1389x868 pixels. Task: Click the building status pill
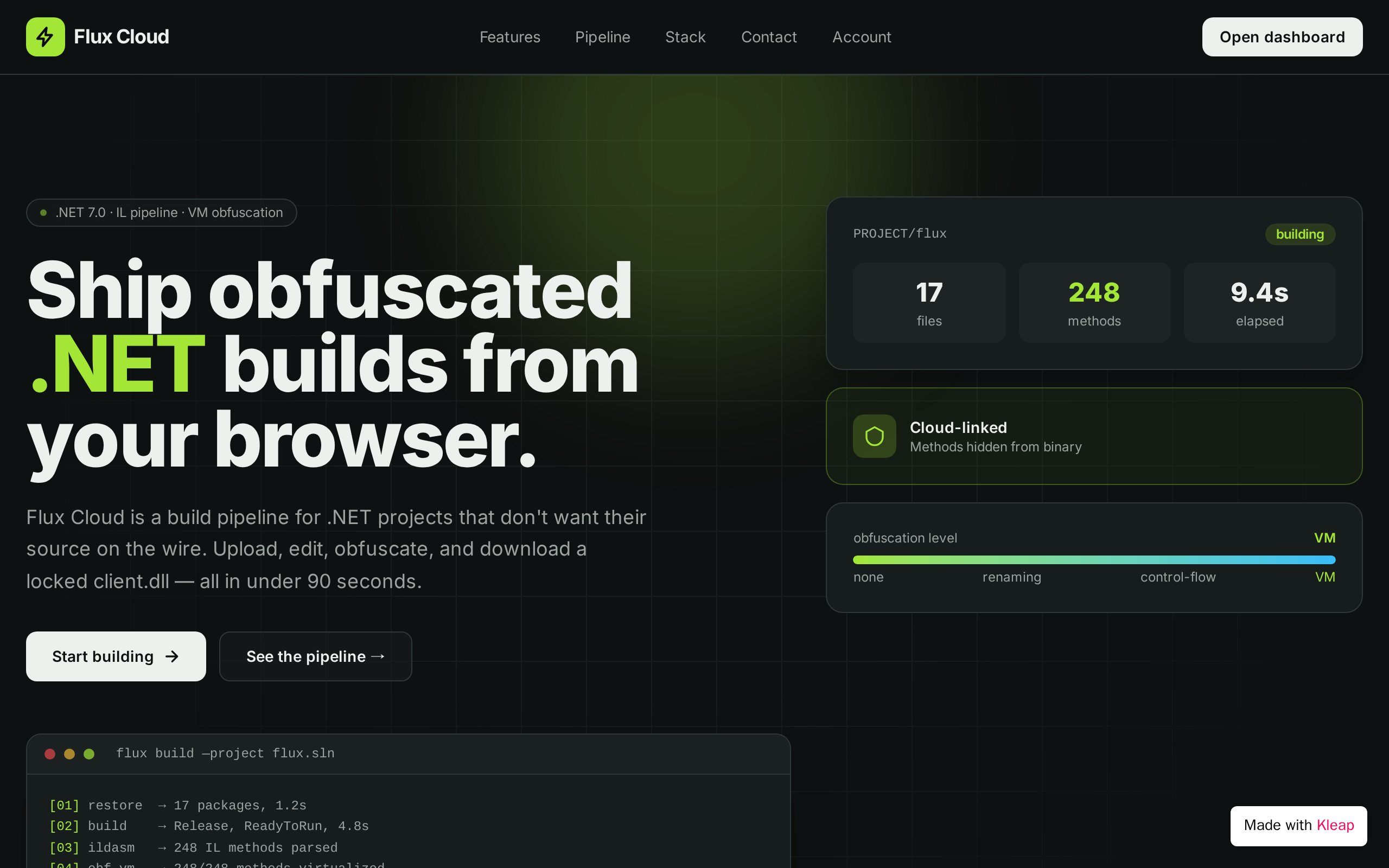click(1300, 234)
